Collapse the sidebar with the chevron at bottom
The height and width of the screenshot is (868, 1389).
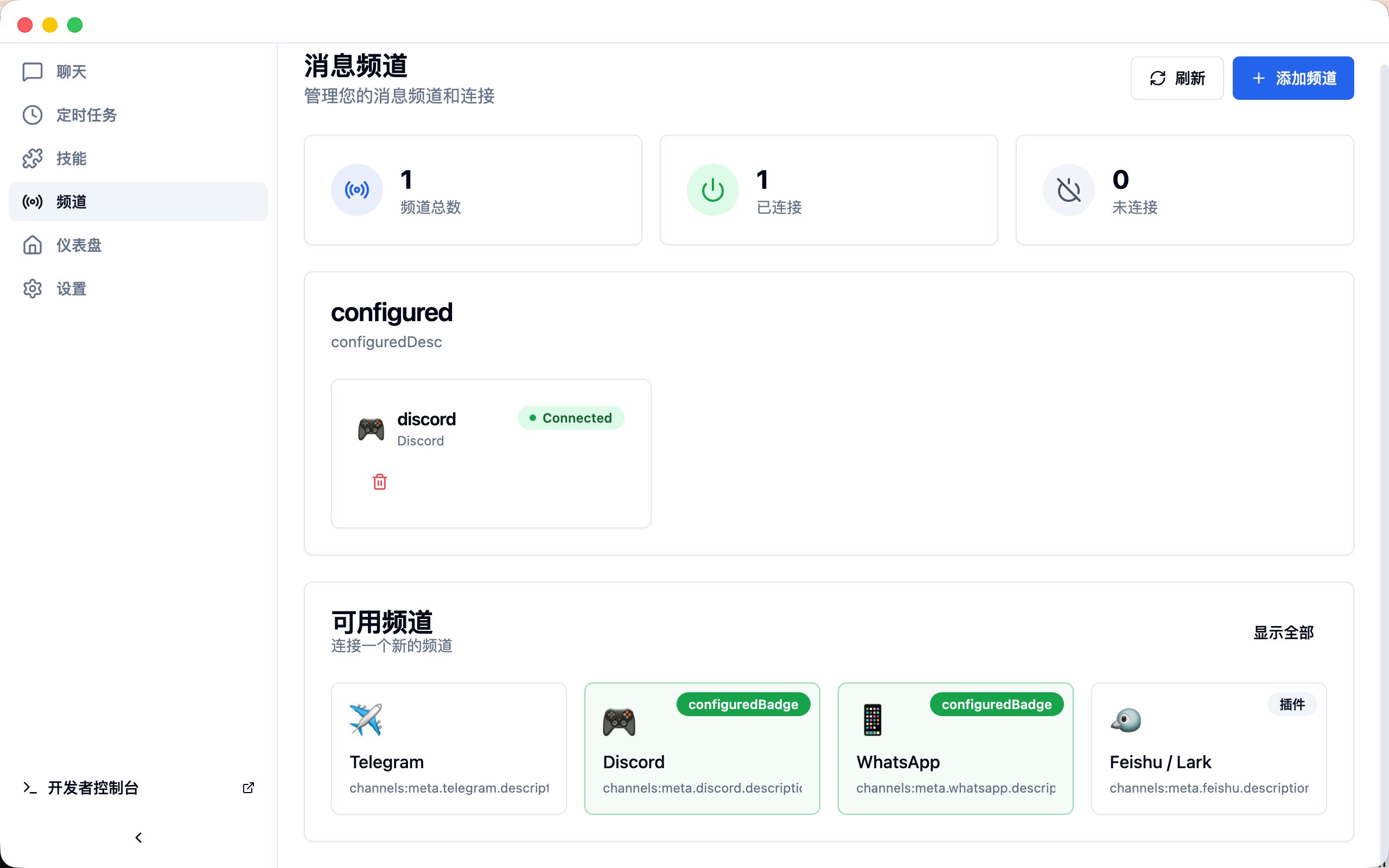(138, 837)
